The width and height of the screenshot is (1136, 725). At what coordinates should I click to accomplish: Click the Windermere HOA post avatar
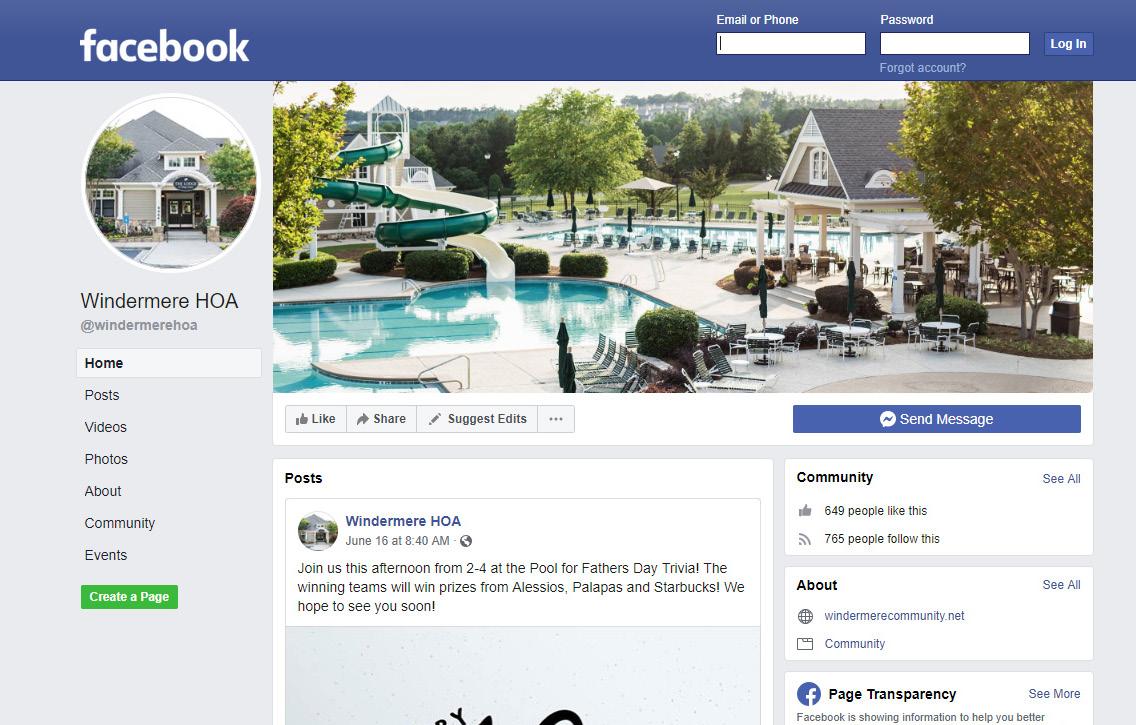317,531
